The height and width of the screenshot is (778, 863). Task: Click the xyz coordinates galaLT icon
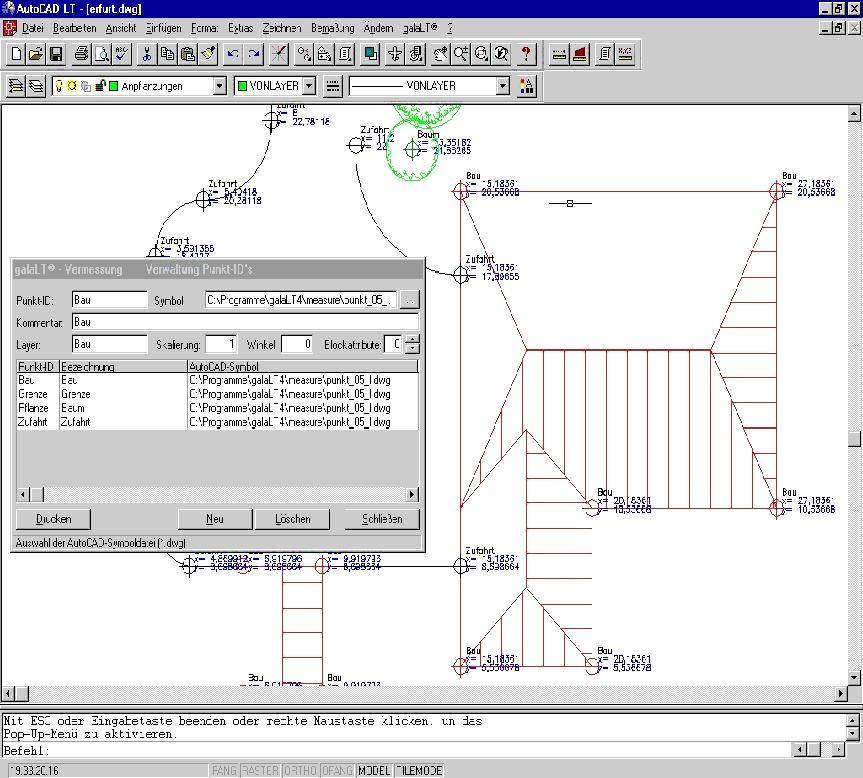625,54
